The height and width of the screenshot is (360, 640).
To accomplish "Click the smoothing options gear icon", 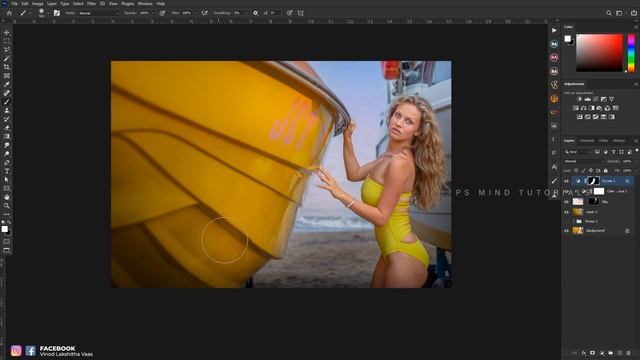I will point(256,13).
